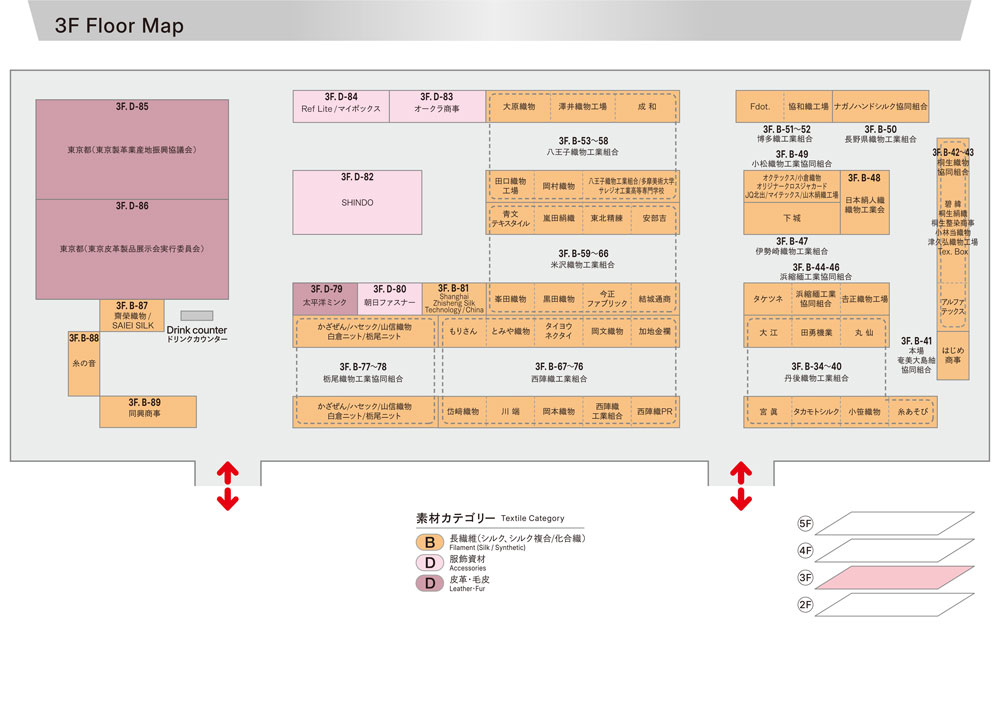Click the タケツネ booth

(768, 299)
